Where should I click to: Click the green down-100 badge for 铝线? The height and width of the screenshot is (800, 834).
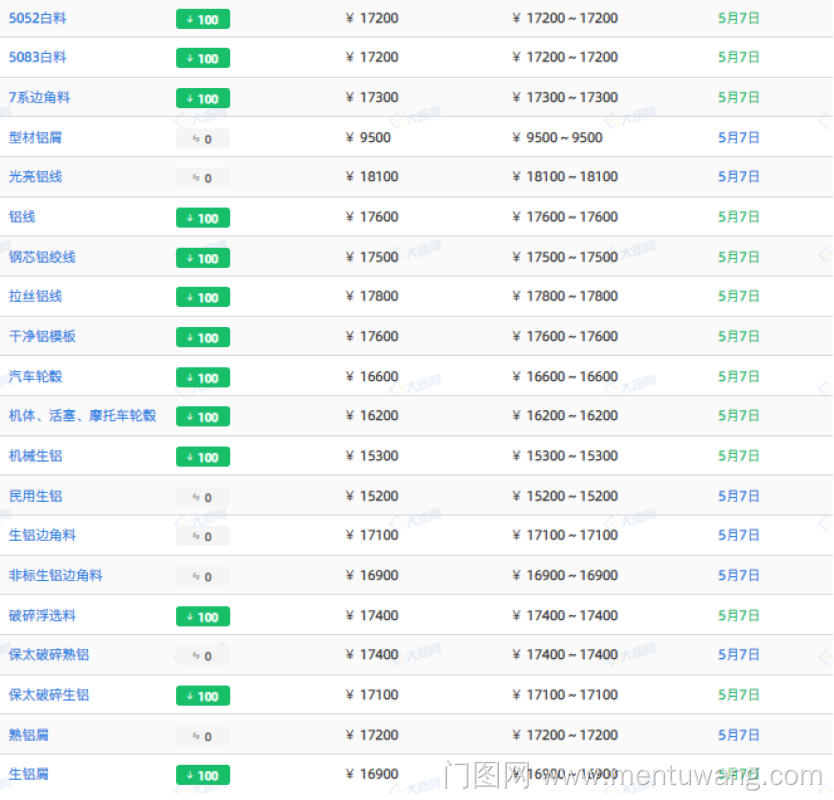pyautogui.click(x=203, y=218)
